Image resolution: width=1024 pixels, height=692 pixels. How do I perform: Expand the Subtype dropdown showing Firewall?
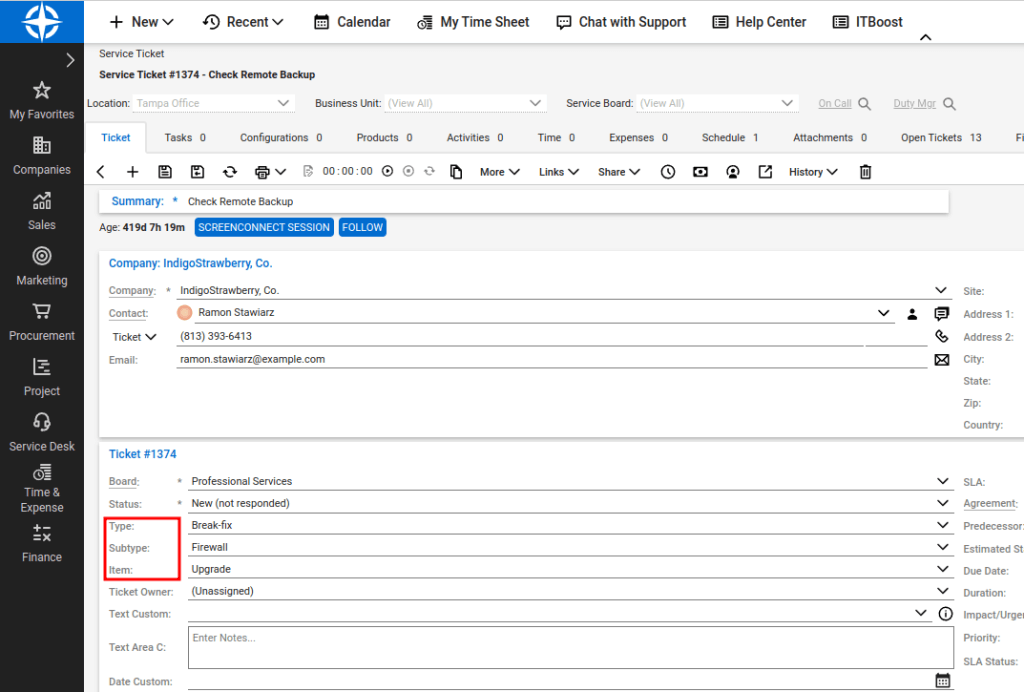click(940, 547)
